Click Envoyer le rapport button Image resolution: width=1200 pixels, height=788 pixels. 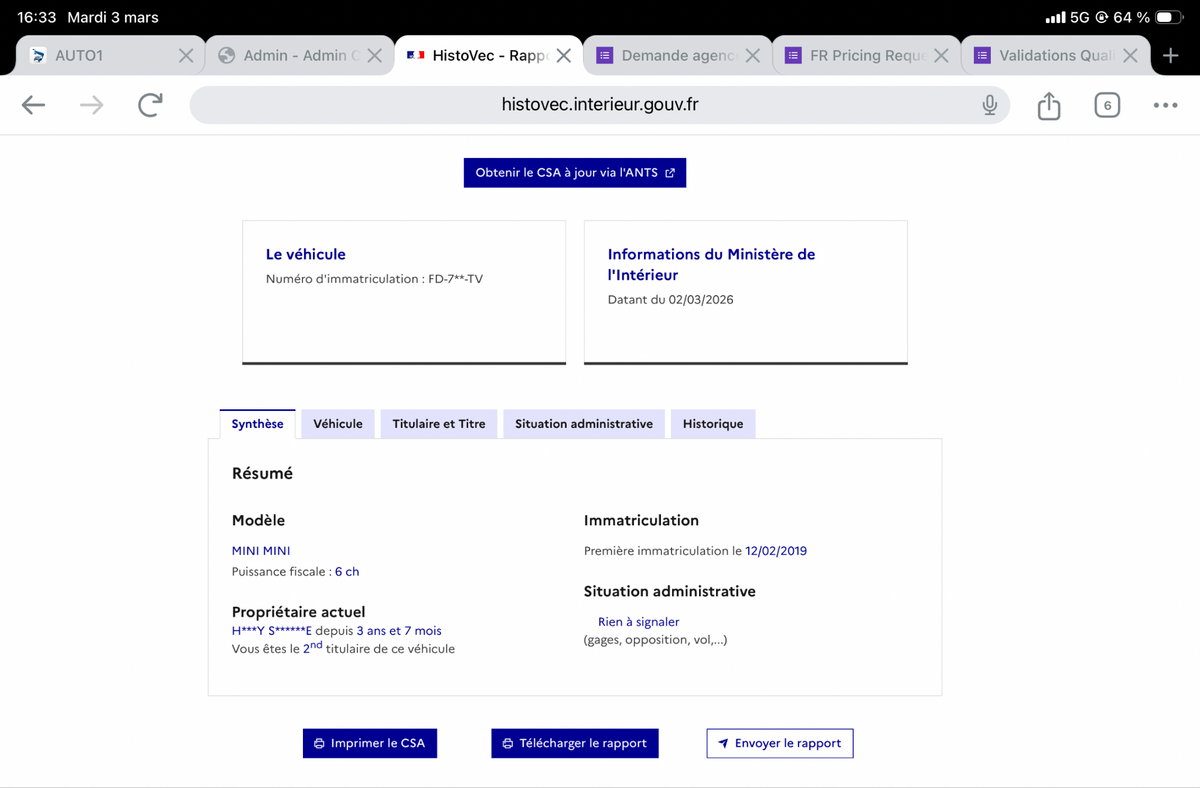tap(780, 743)
